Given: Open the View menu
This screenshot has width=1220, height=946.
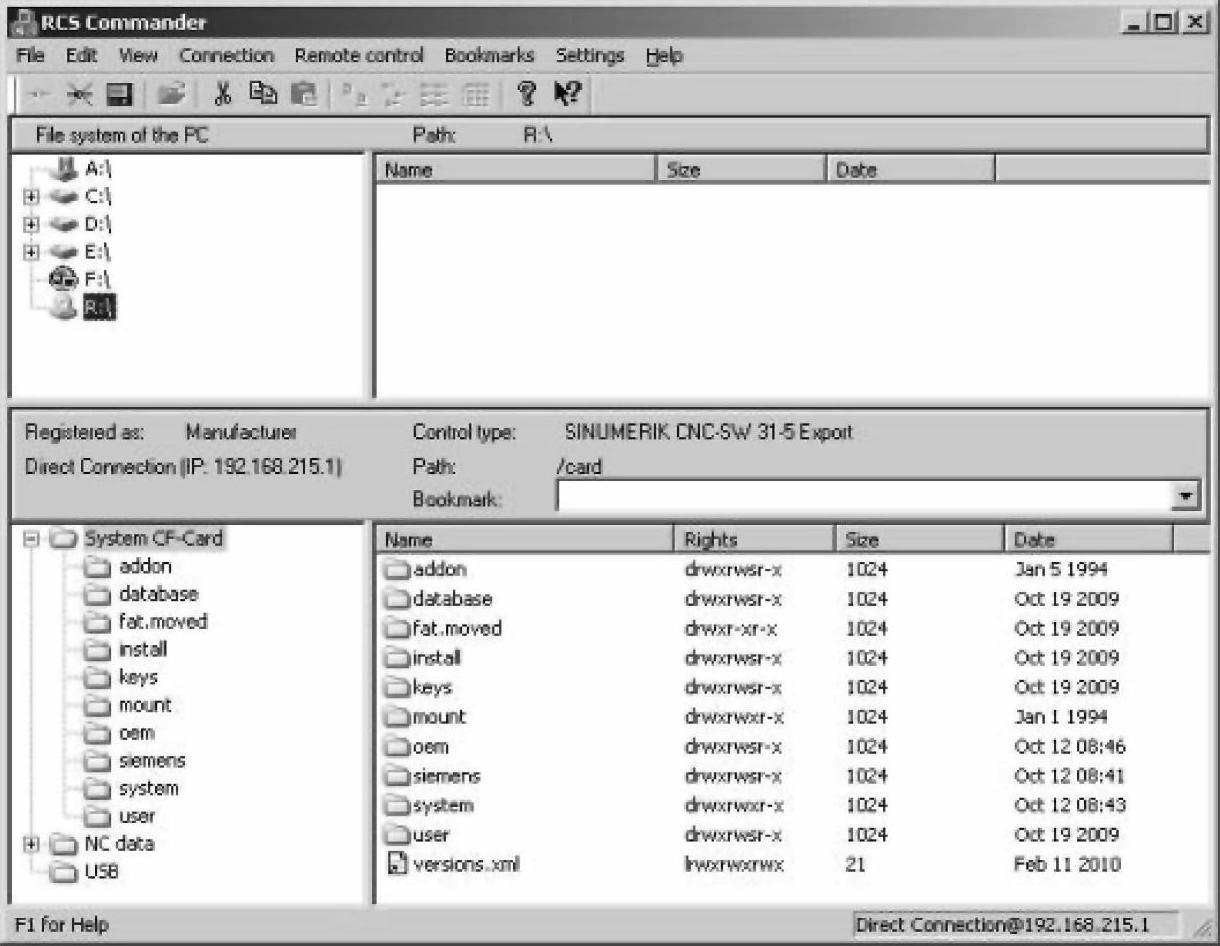Looking at the screenshot, I should (138, 56).
